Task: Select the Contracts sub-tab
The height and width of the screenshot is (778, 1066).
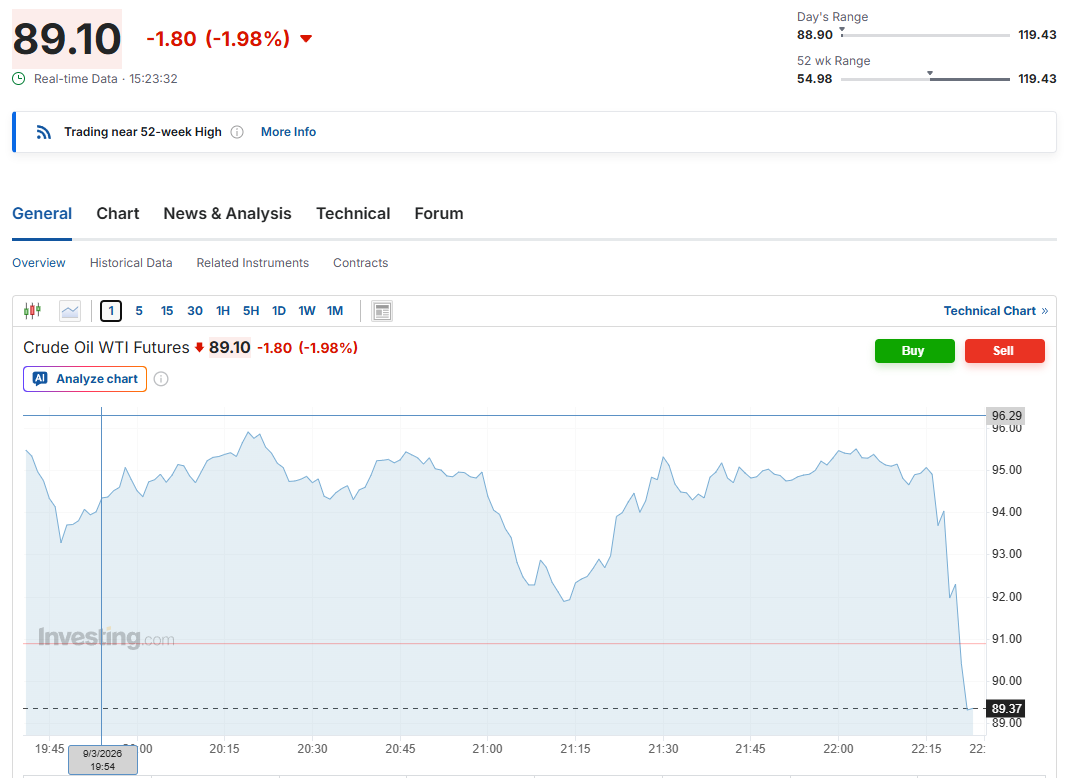Action: click(x=360, y=263)
